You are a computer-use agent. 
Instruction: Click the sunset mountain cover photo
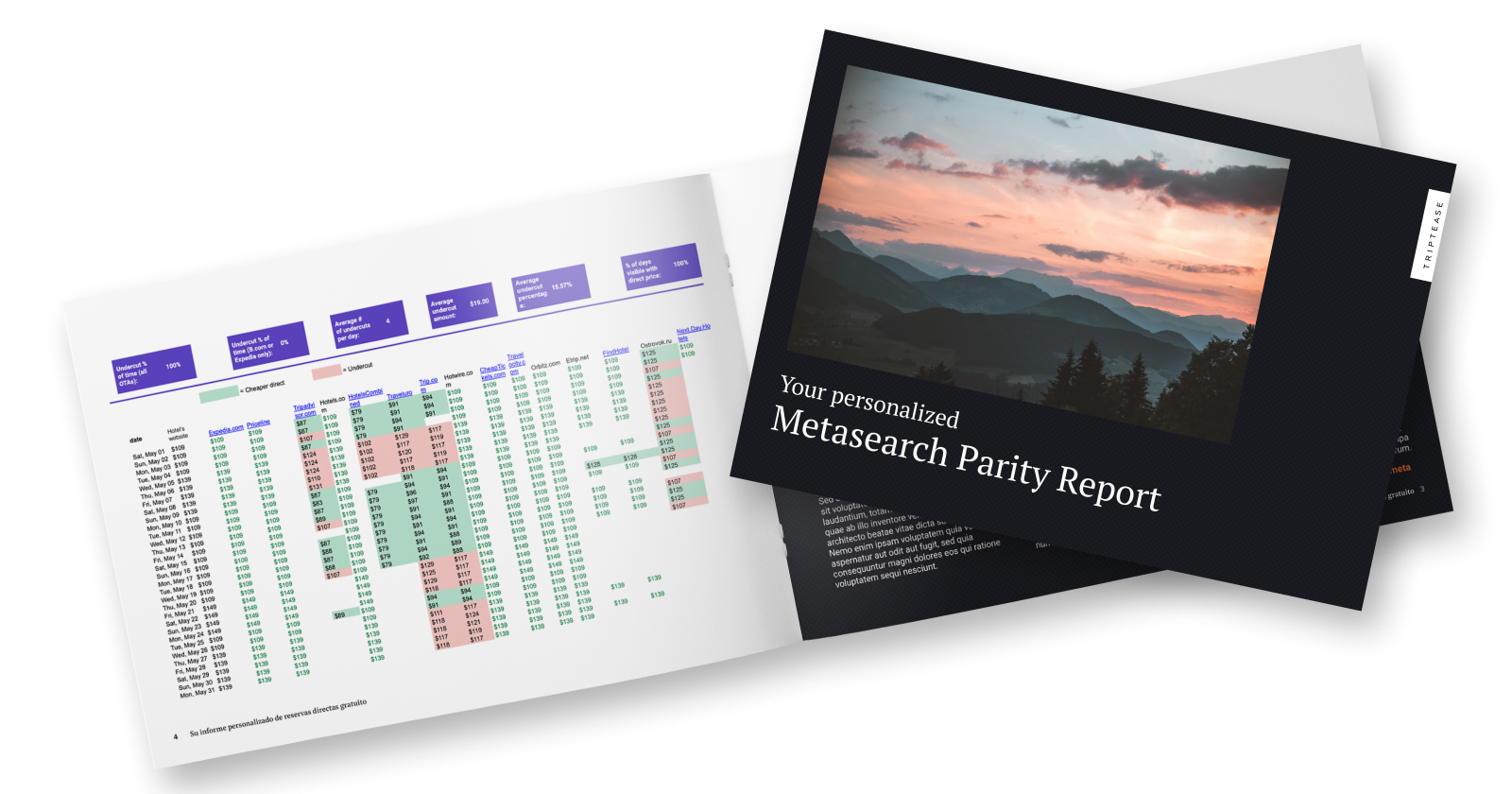(x=1039, y=253)
